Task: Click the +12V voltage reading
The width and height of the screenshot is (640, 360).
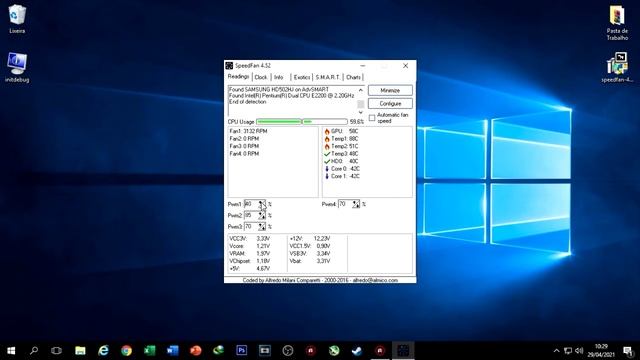Action: point(310,238)
